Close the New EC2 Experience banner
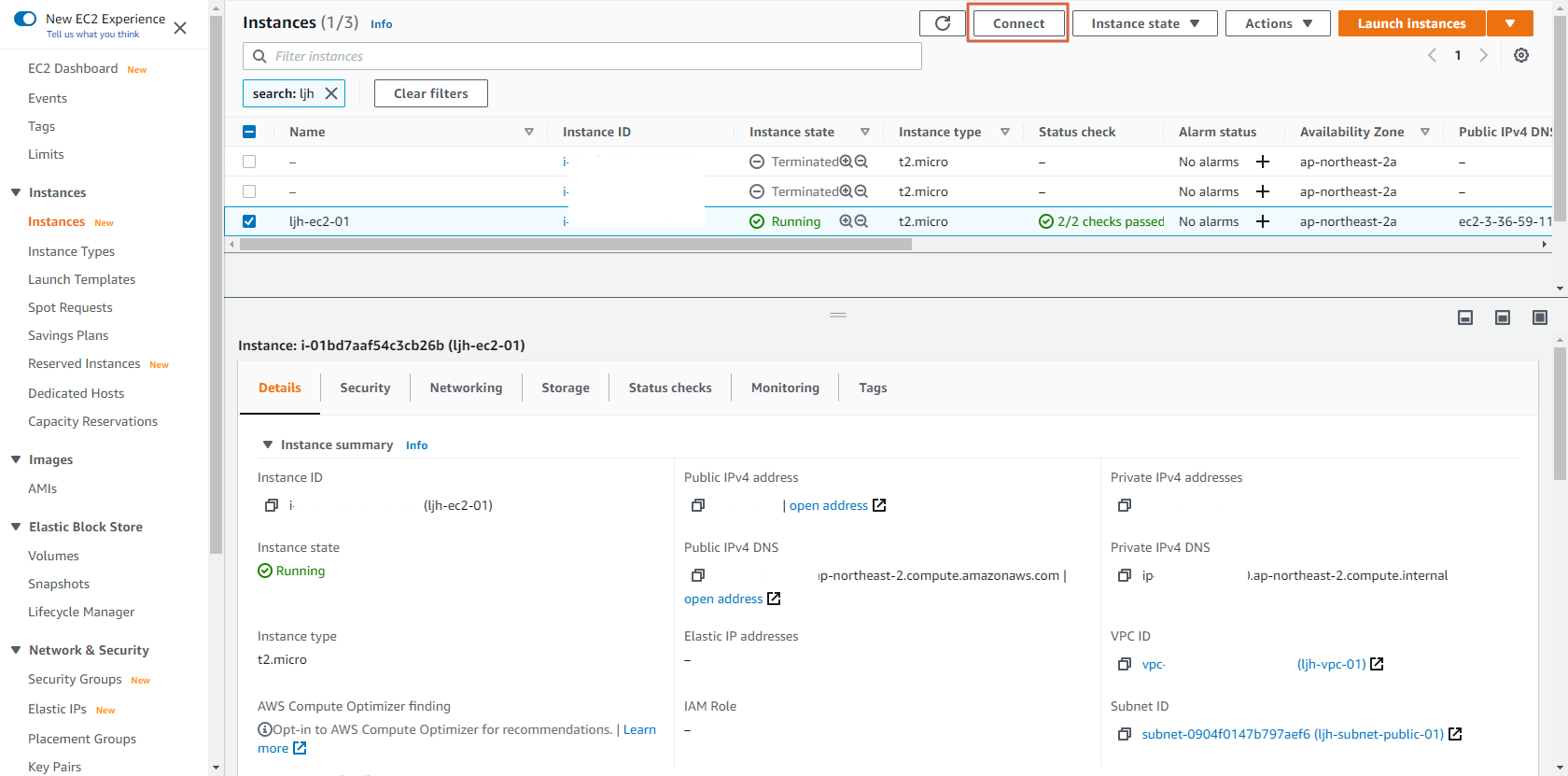Image resolution: width=1568 pixels, height=776 pixels. point(180,28)
